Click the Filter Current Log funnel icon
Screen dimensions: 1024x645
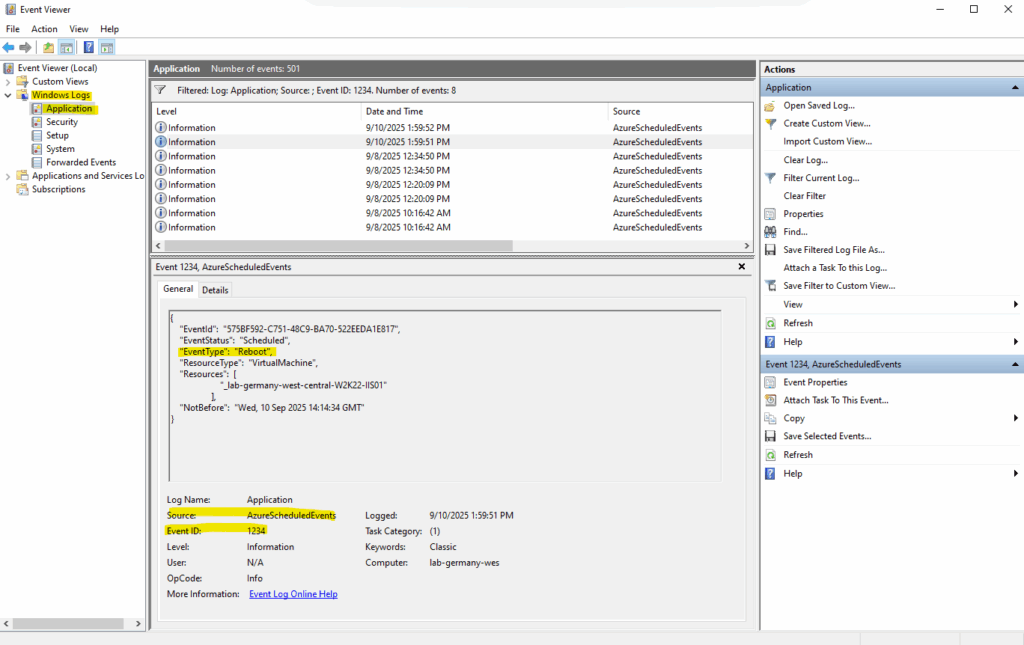[771, 178]
